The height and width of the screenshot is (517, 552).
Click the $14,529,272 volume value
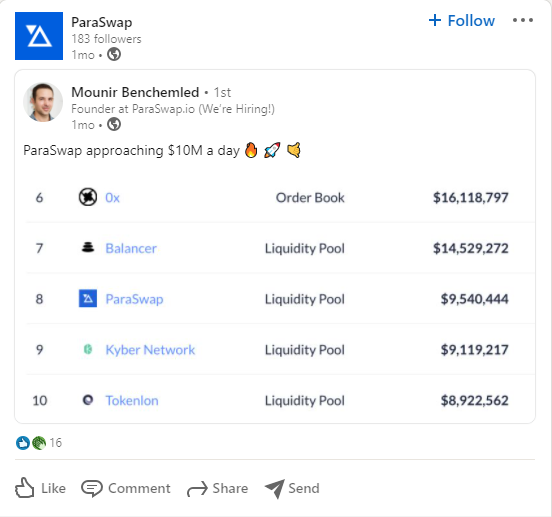pyautogui.click(x=471, y=248)
